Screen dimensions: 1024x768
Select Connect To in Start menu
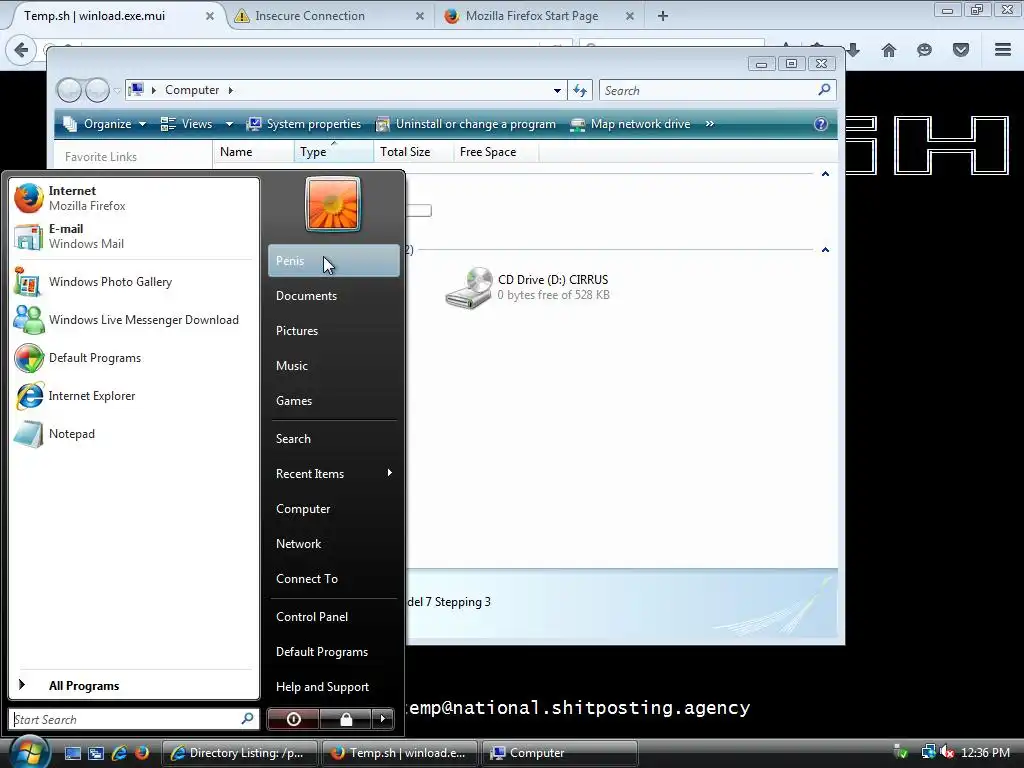tap(333, 579)
